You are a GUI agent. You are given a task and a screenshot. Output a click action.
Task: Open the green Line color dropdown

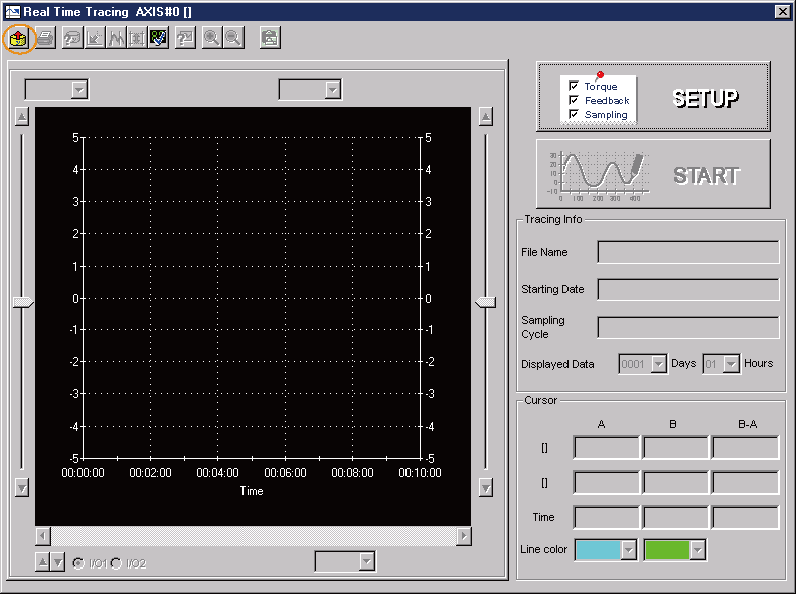[698, 549]
